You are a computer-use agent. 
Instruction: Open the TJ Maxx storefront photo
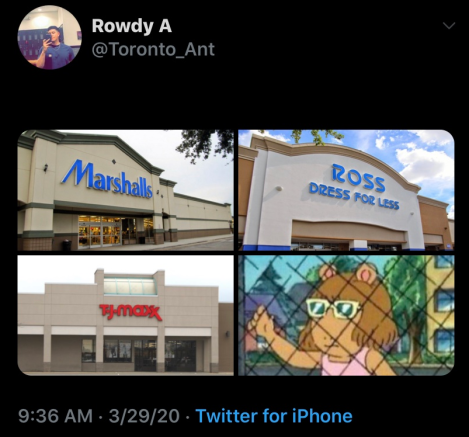(x=125, y=315)
